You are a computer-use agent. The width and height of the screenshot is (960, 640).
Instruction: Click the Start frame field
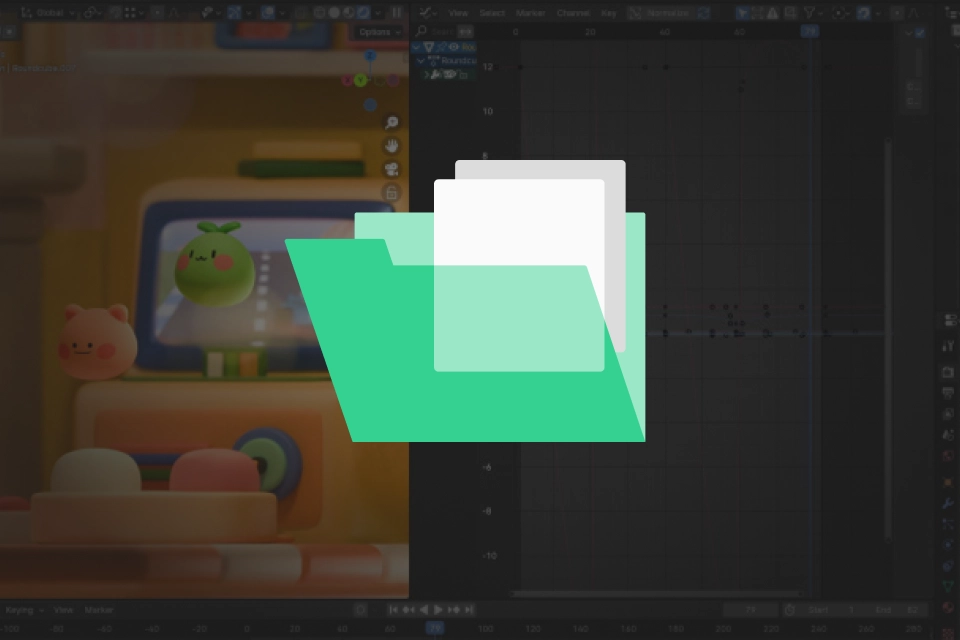tap(830, 610)
